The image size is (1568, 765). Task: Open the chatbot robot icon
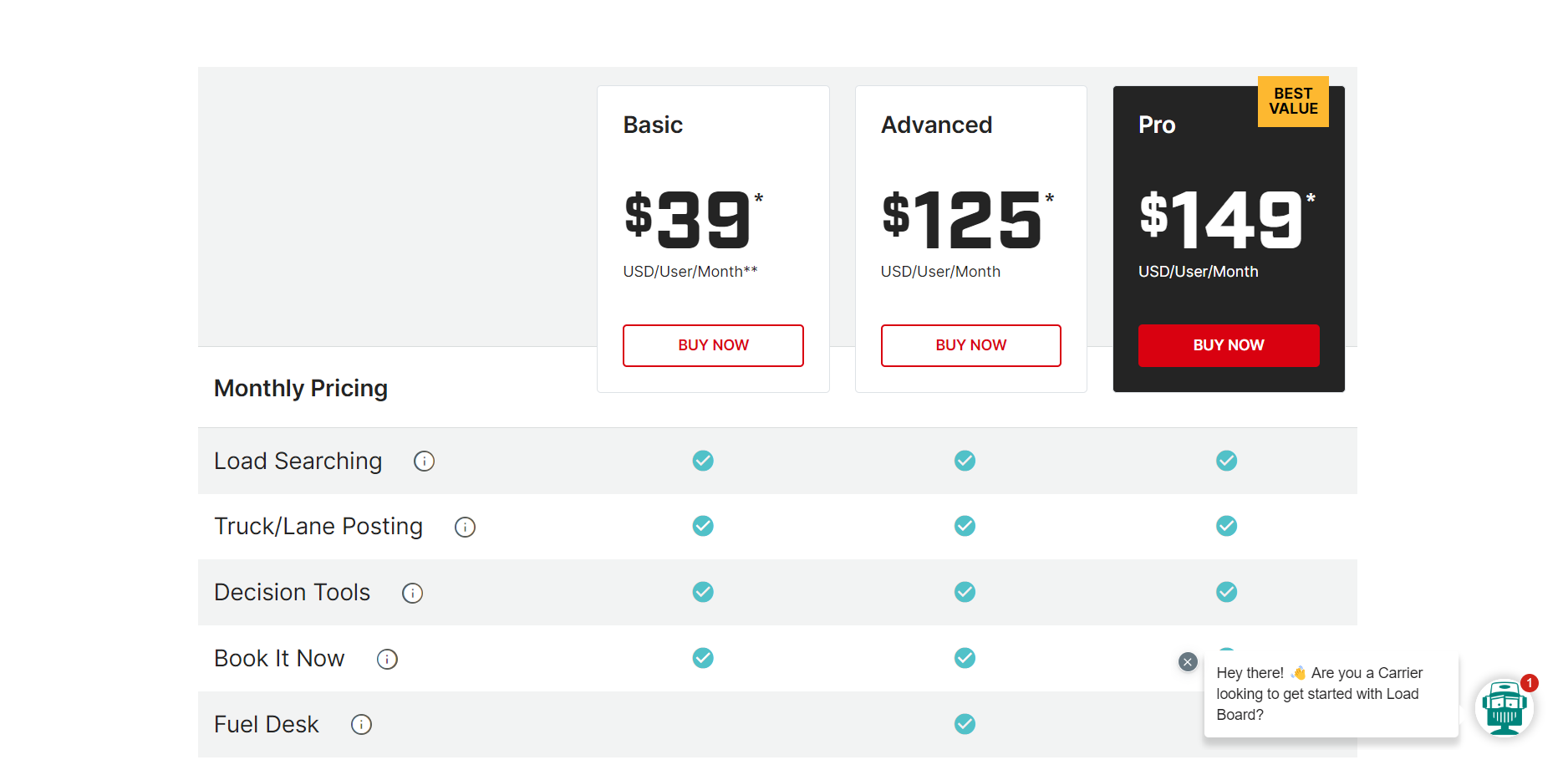click(1504, 707)
